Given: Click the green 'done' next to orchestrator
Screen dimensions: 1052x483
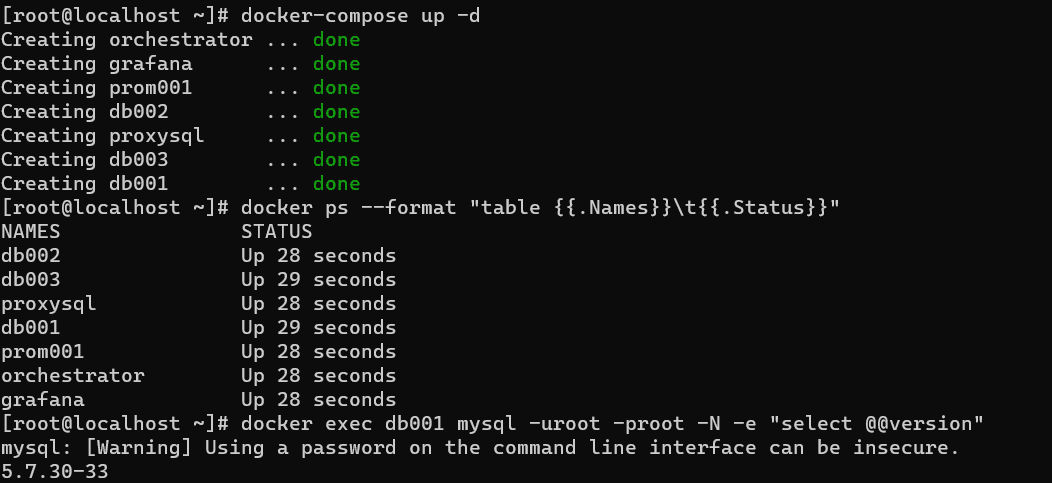Looking at the screenshot, I should tap(336, 40).
